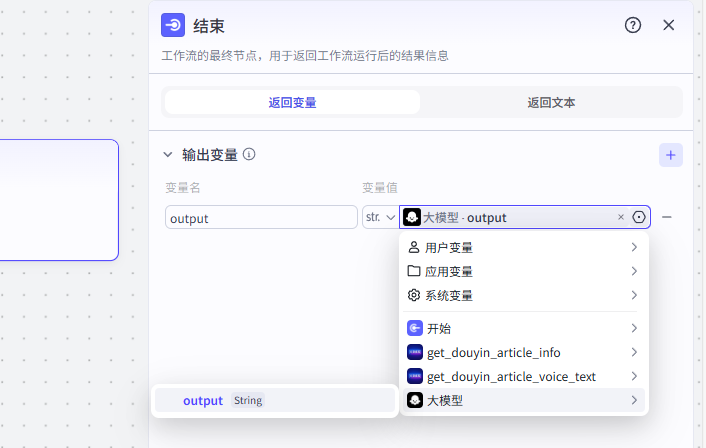This screenshot has width=706, height=448.
Task: Click chevron arrow on 系统变量 row
Action: (634, 295)
